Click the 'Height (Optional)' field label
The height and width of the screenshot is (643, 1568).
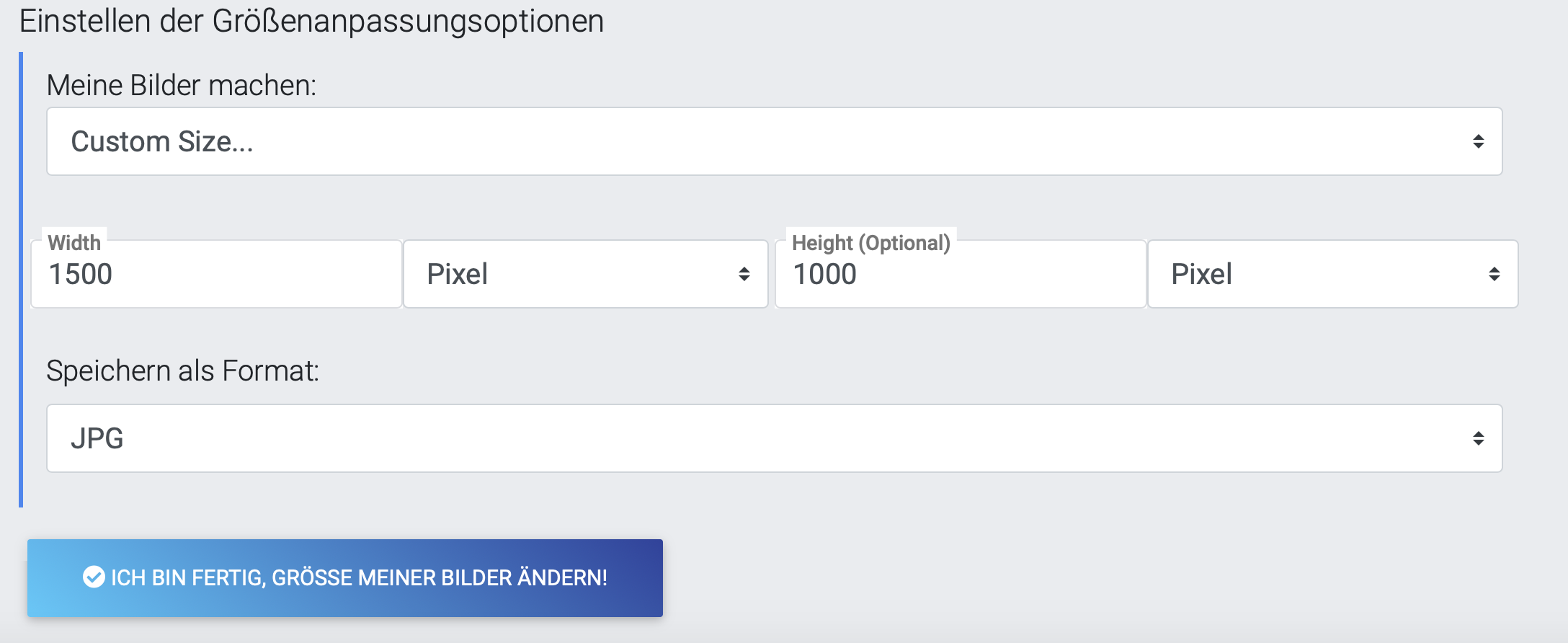click(871, 243)
